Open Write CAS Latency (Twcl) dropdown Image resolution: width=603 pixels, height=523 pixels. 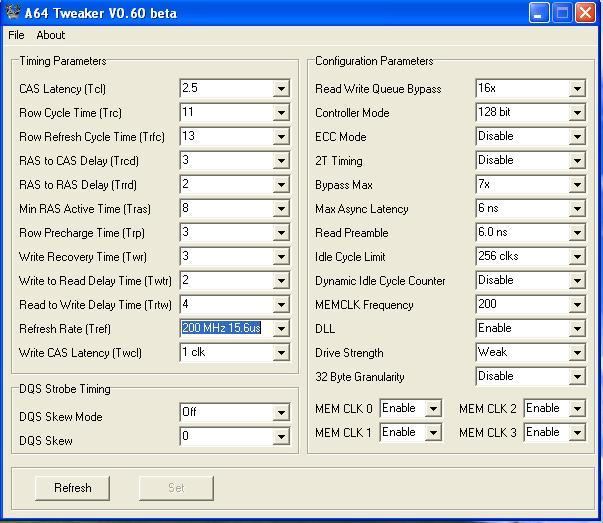pos(282,353)
